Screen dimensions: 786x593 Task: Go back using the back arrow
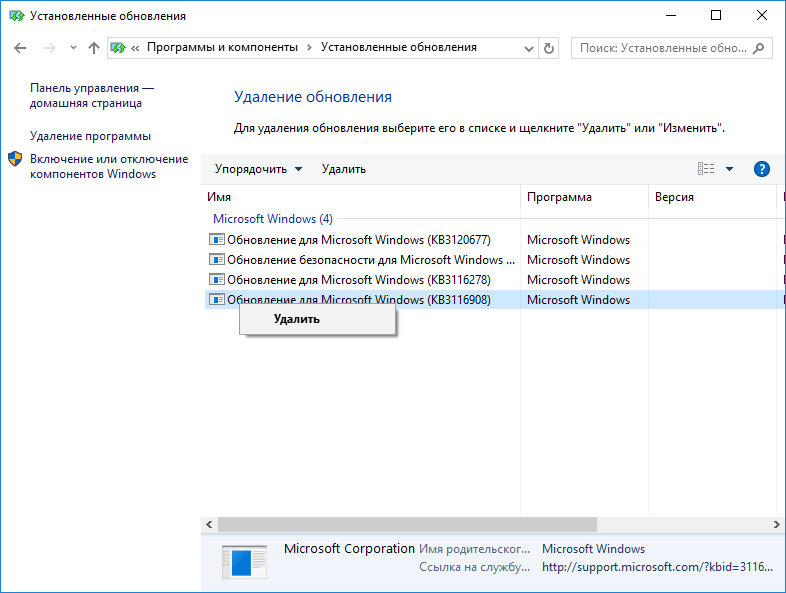[x=20, y=48]
